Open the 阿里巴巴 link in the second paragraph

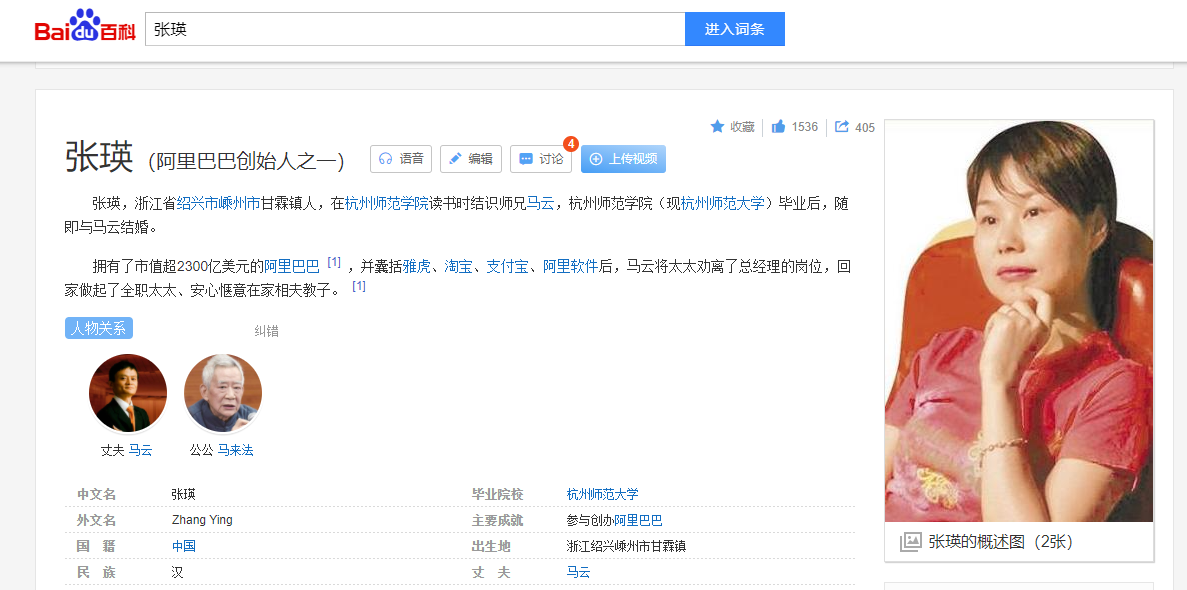[x=292, y=267]
